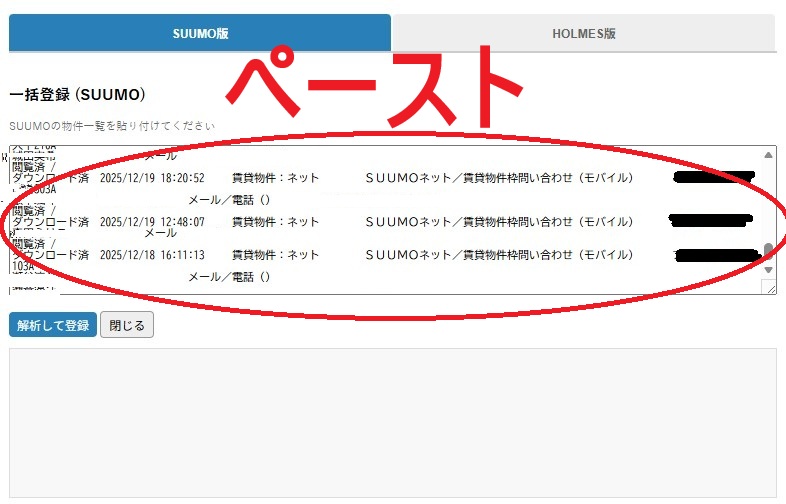Click 賃貸物件:ネット in the 18:20:52 row
Viewport: 786px width, 504px height.
[275, 178]
